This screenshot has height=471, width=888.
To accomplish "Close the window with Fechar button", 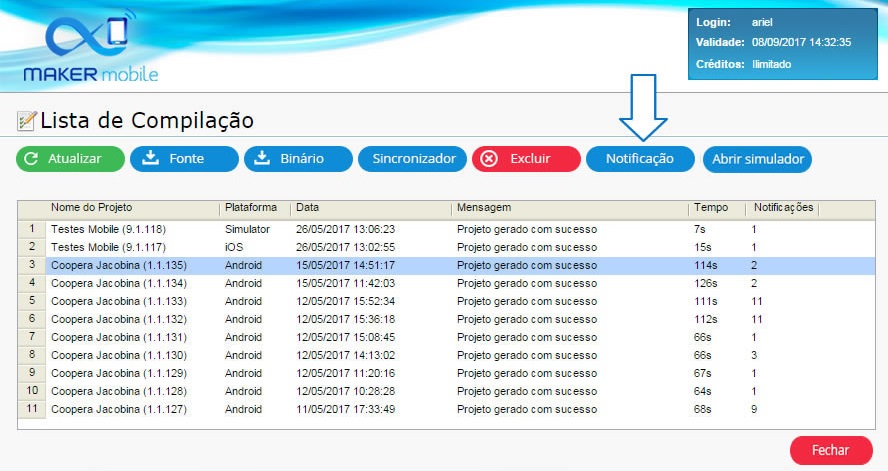I will pos(830,450).
